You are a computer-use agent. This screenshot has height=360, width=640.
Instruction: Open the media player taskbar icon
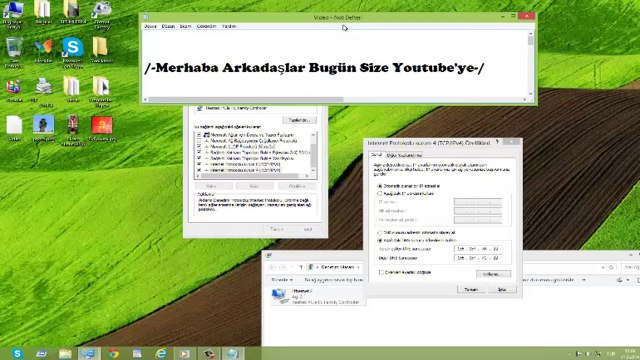coord(184,353)
